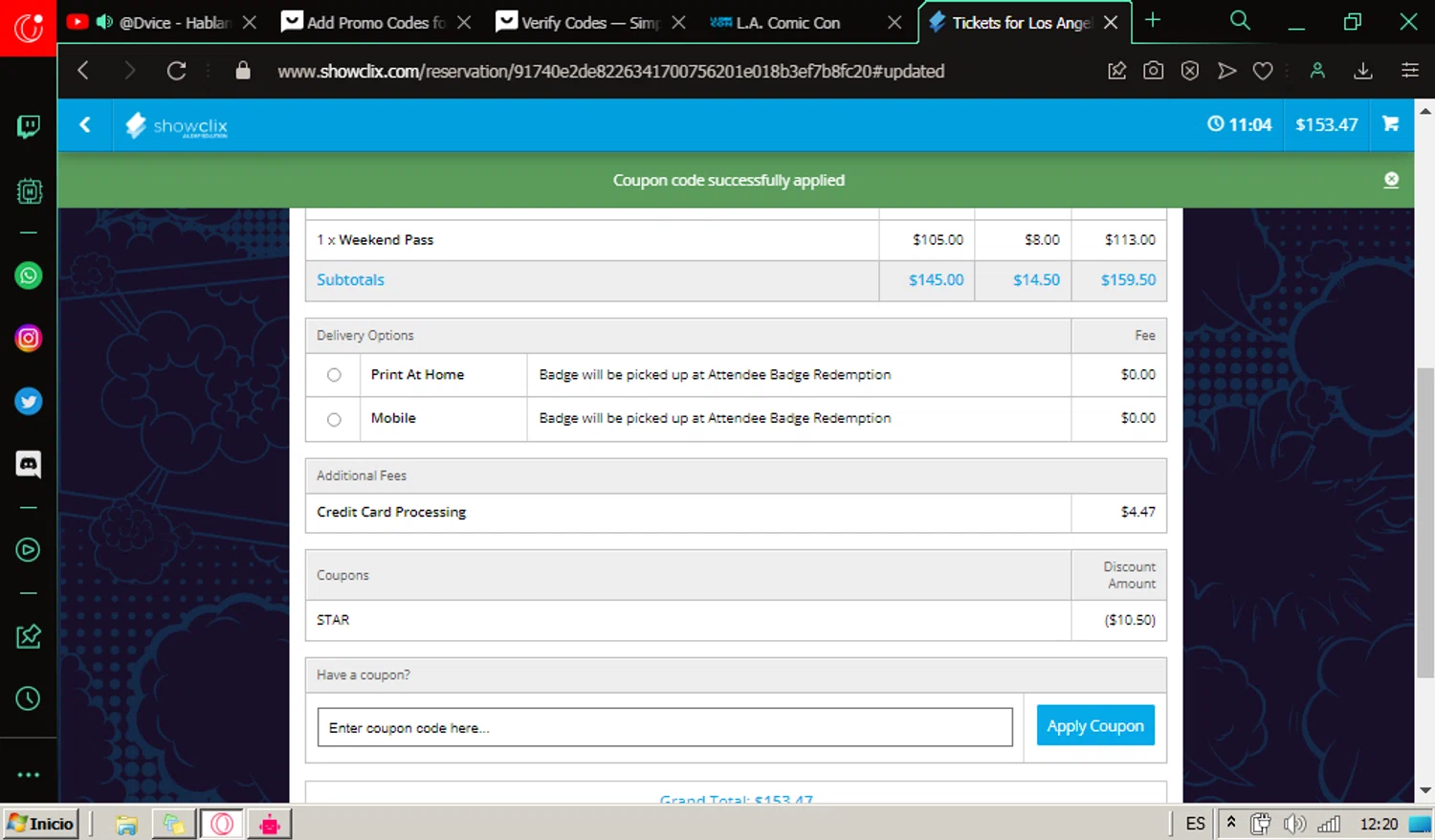Open Twitter in the sidebar
This screenshot has width=1435, height=840.
click(x=29, y=401)
